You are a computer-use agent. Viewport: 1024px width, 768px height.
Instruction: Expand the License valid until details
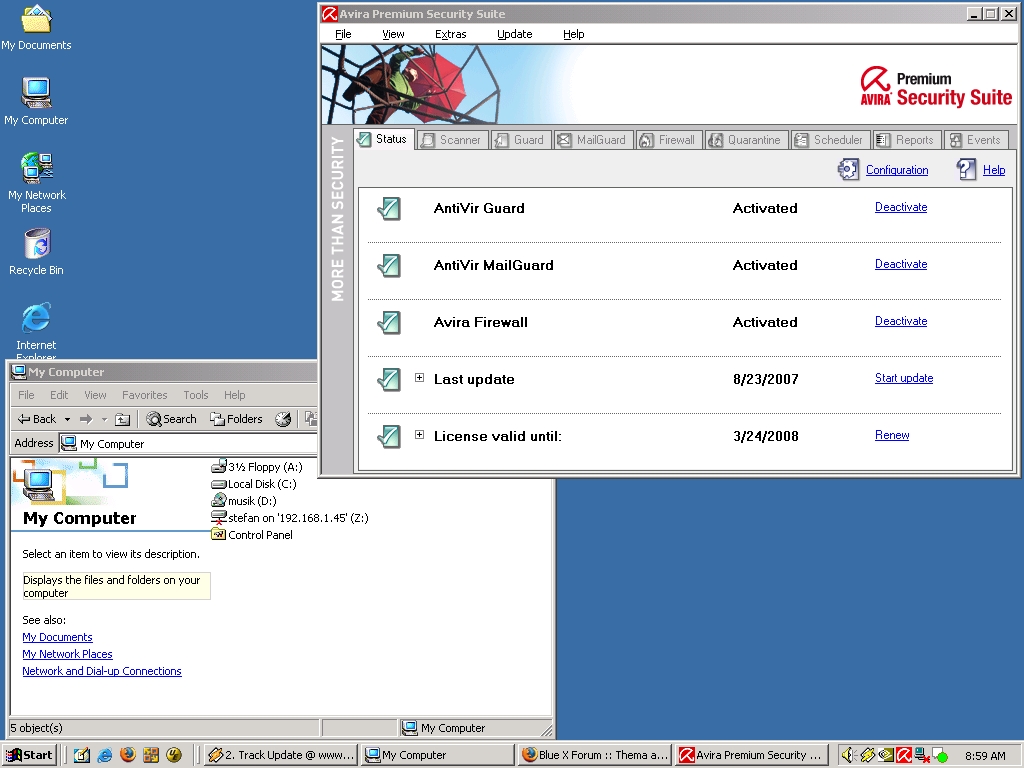(x=419, y=435)
